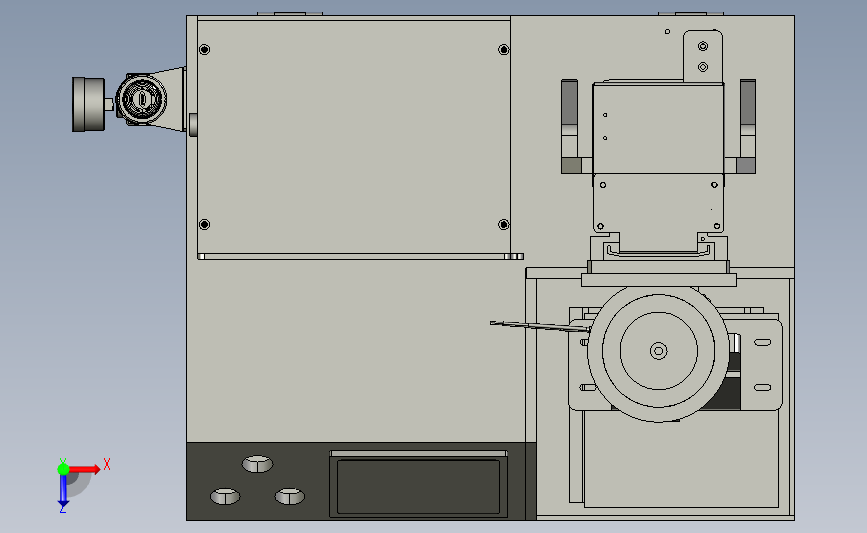
Task: Select the circular regulator fitting beside the knob
Action: pos(141,100)
